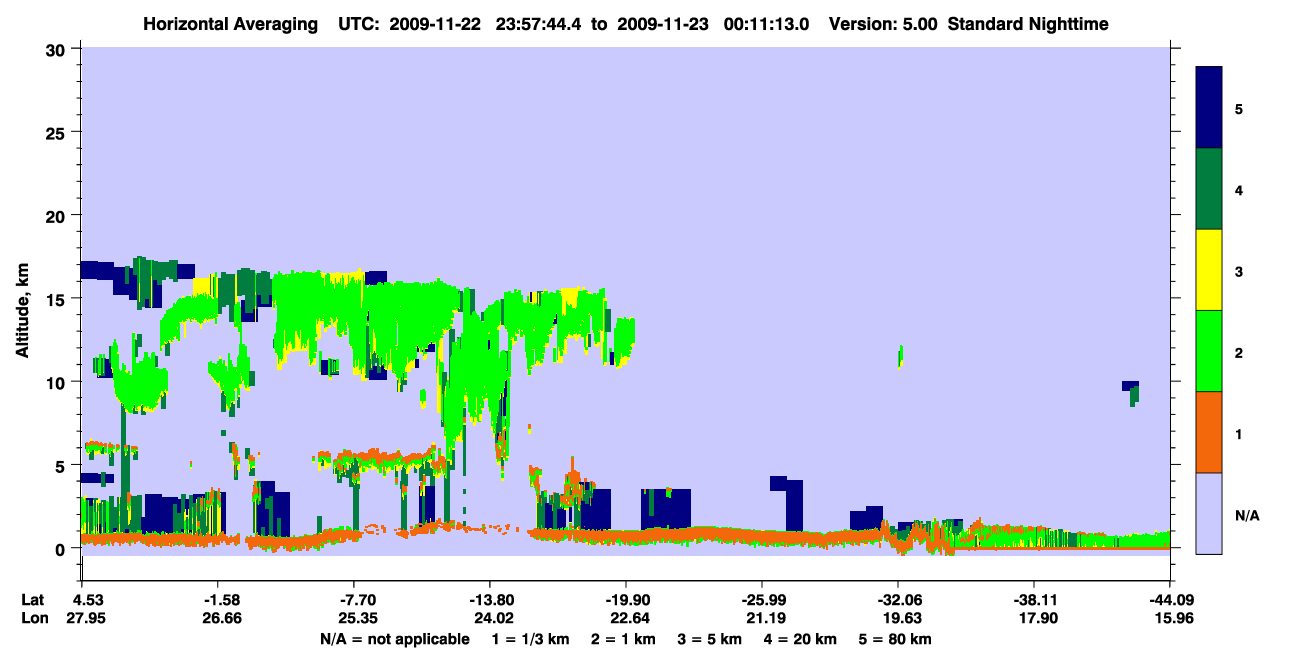
Task: Click the latitude value '-25.99'
Action: click(761, 600)
